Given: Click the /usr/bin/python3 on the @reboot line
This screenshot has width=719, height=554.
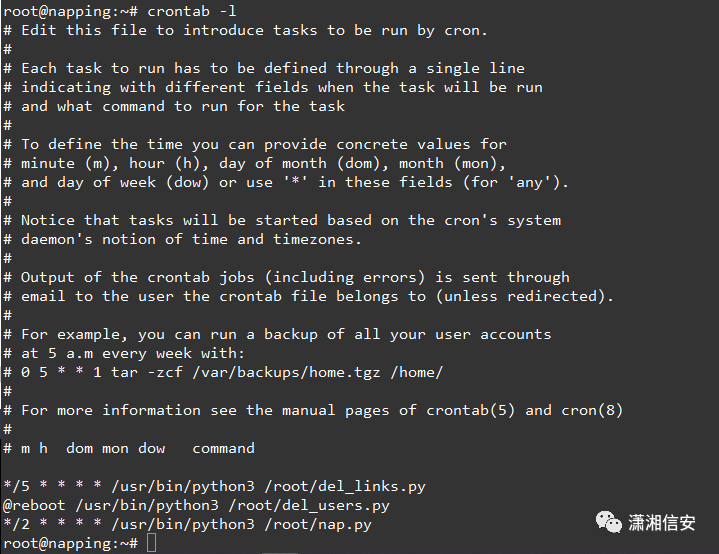Looking at the screenshot, I should pos(147,505).
